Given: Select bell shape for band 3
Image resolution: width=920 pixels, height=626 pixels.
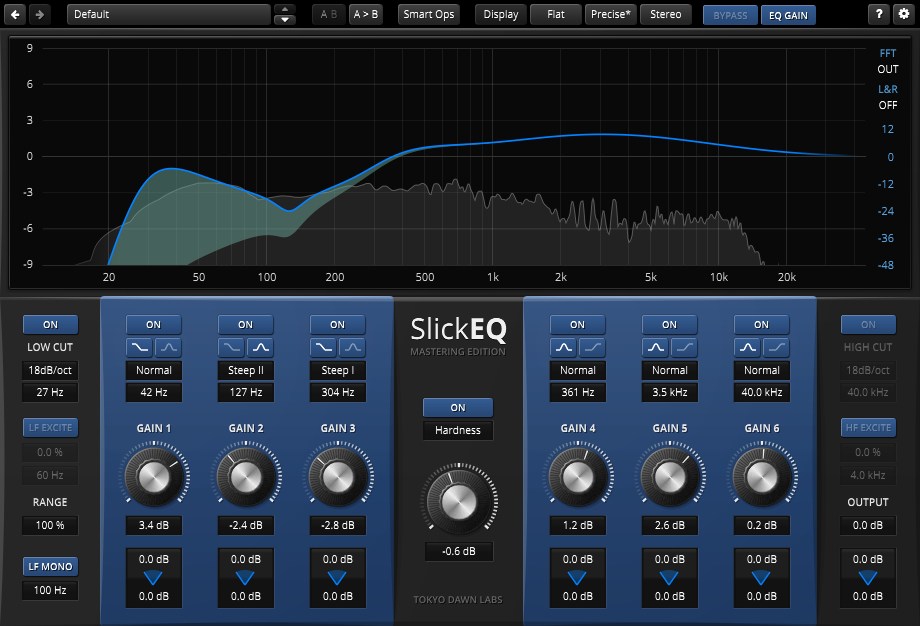Looking at the screenshot, I should 352,347.
